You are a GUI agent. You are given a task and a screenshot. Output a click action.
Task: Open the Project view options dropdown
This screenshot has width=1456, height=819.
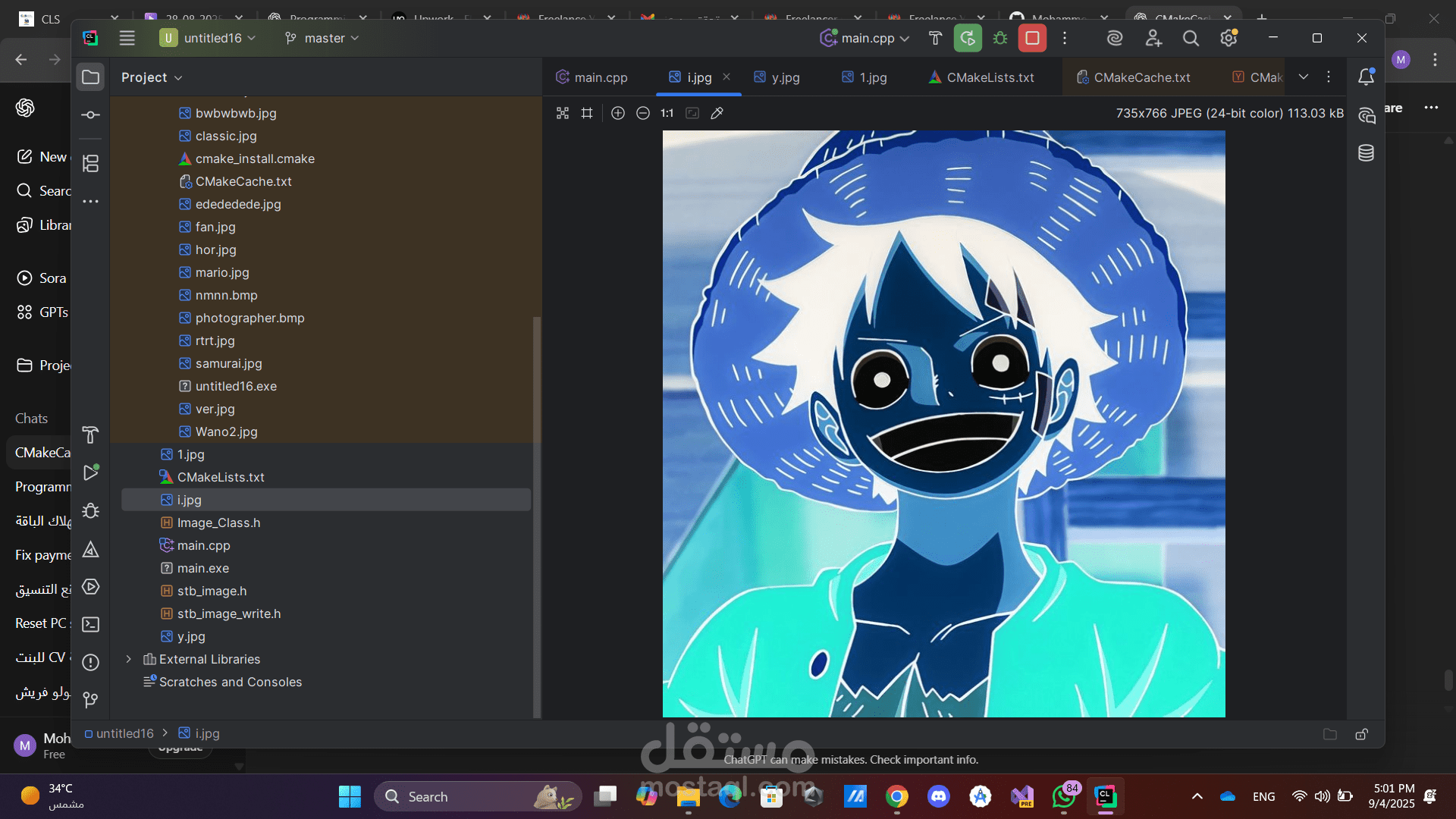click(x=152, y=77)
